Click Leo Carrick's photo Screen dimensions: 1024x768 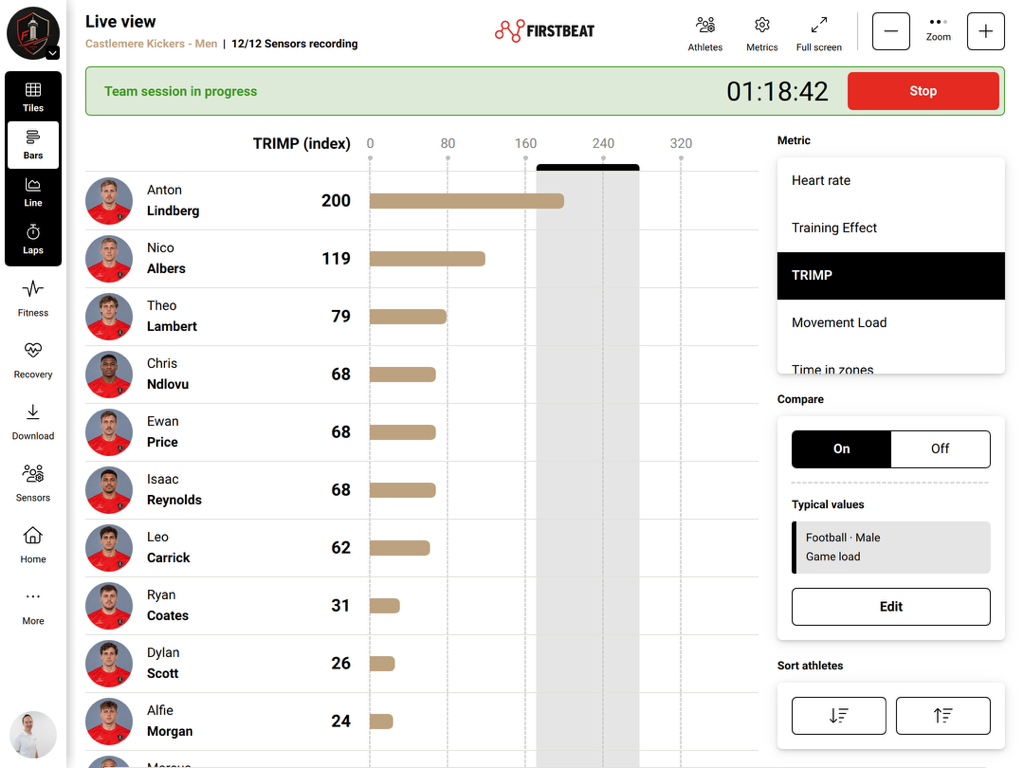click(x=109, y=548)
